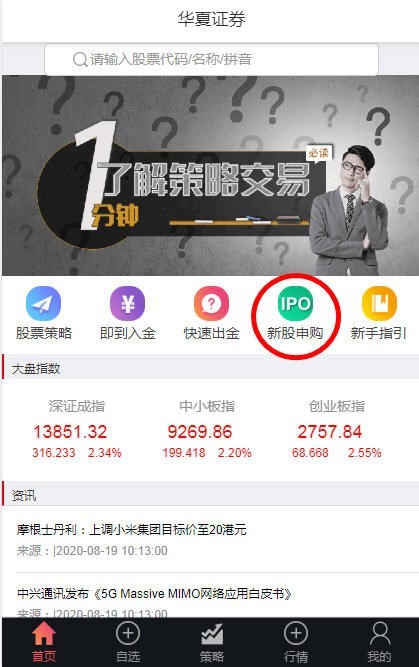The width and height of the screenshot is (419, 667).
Task: Open 股票策略 paper plane icon
Action: tap(43, 303)
